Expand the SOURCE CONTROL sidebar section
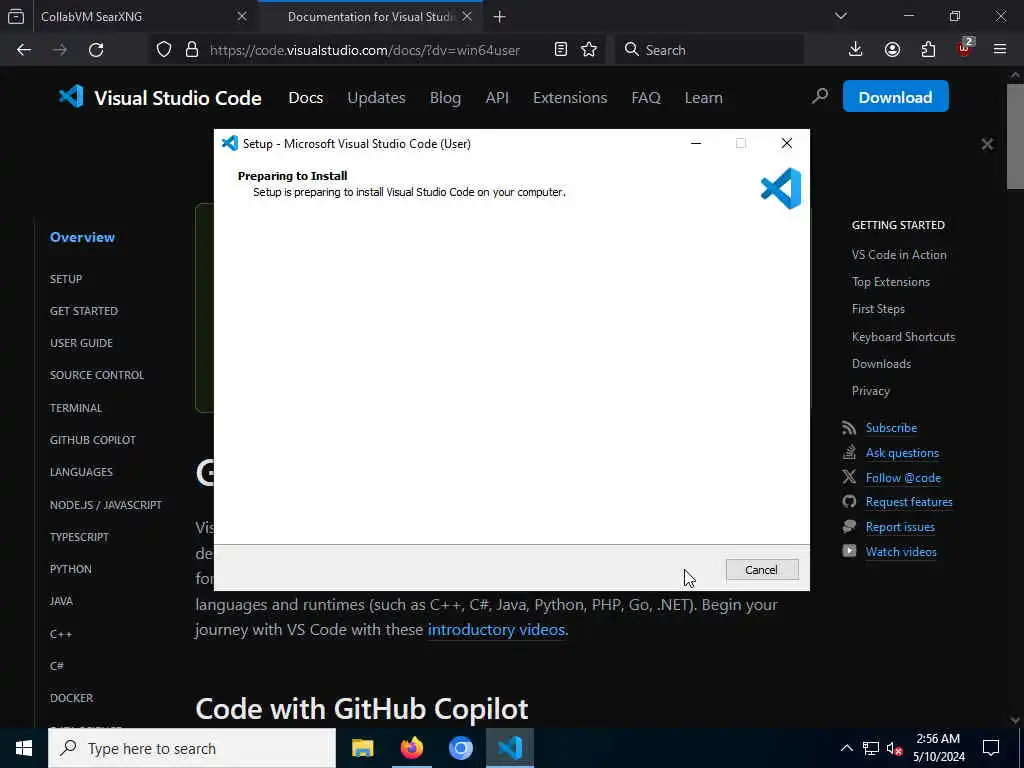Viewport: 1024px width, 768px height. click(97, 375)
